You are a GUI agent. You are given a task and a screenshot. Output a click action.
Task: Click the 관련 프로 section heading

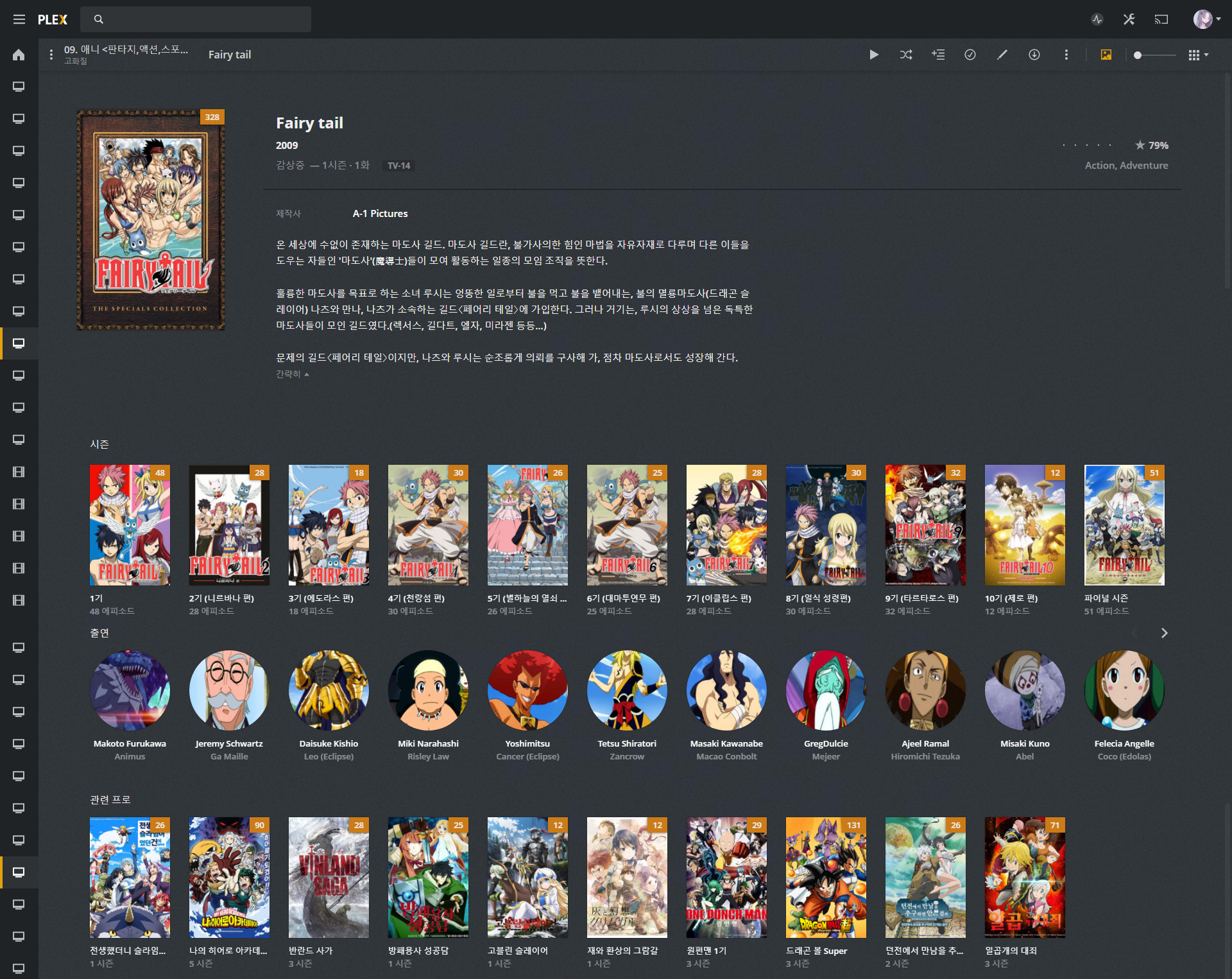[110, 799]
